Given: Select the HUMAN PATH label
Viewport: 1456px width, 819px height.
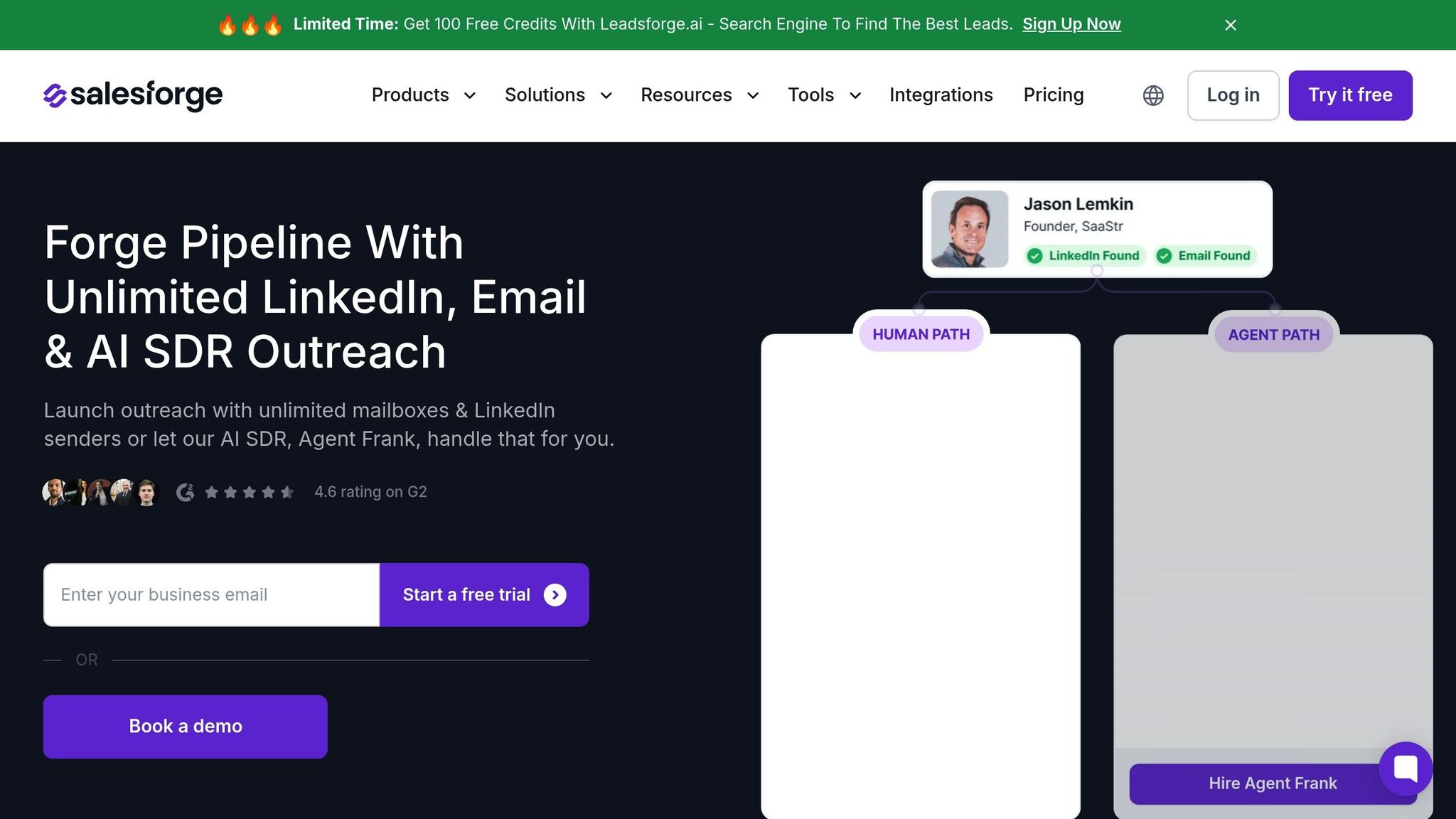Looking at the screenshot, I should [x=921, y=334].
